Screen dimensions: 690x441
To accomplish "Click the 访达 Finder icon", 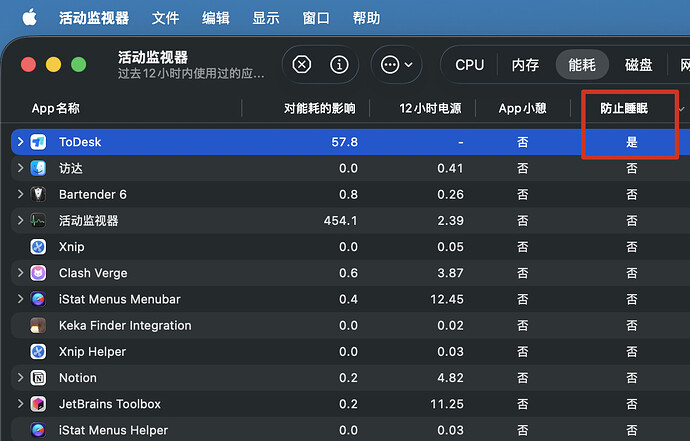I will pos(38,168).
